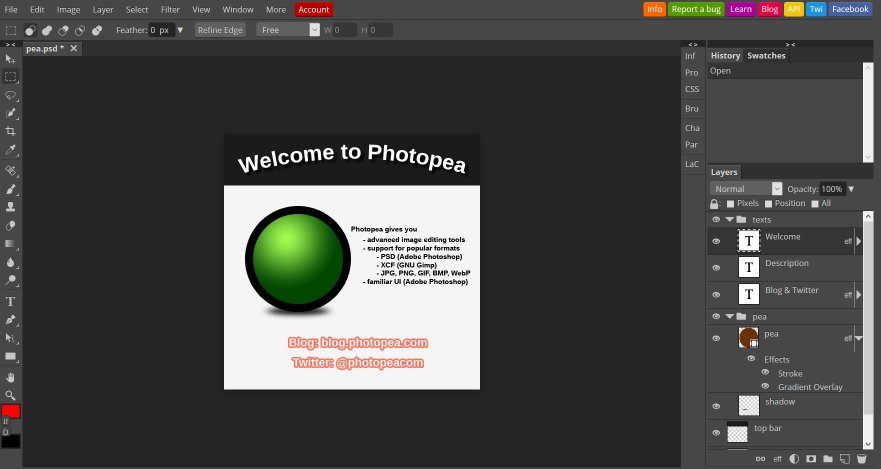Select the Rectangle shape tool
Viewport: 881px width, 469px height.
[10, 356]
